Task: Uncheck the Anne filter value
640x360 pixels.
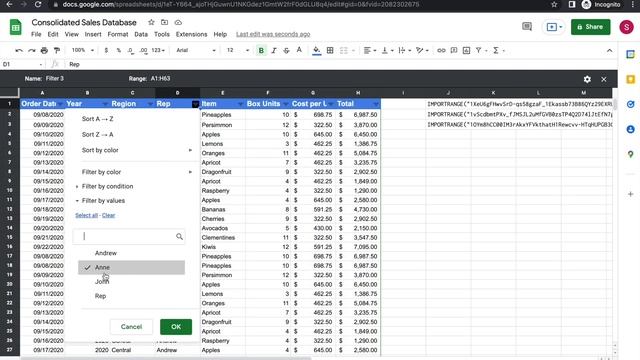Action: tap(131, 267)
